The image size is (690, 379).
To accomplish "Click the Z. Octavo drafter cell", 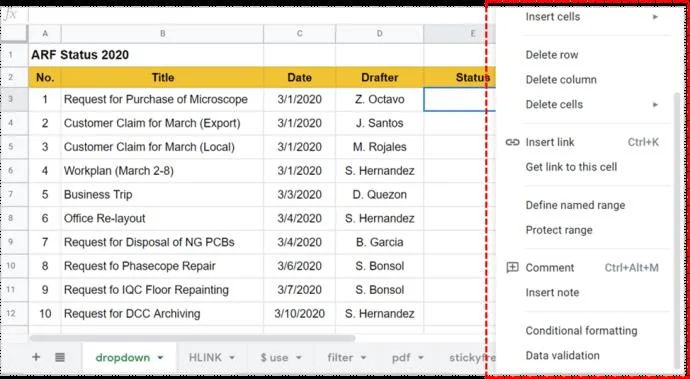I will pos(379,99).
